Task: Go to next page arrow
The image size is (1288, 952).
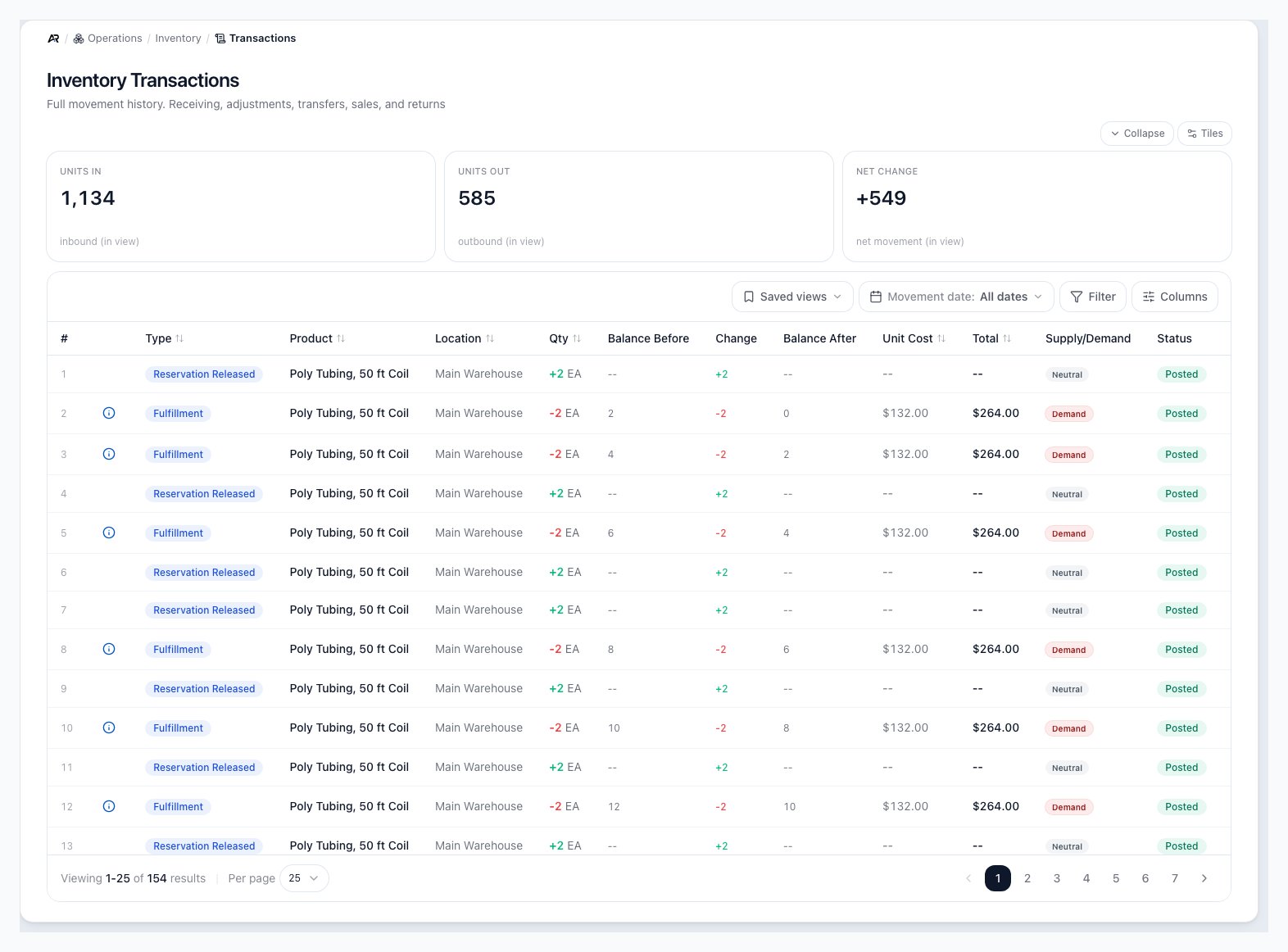Action: click(1204, 878)
